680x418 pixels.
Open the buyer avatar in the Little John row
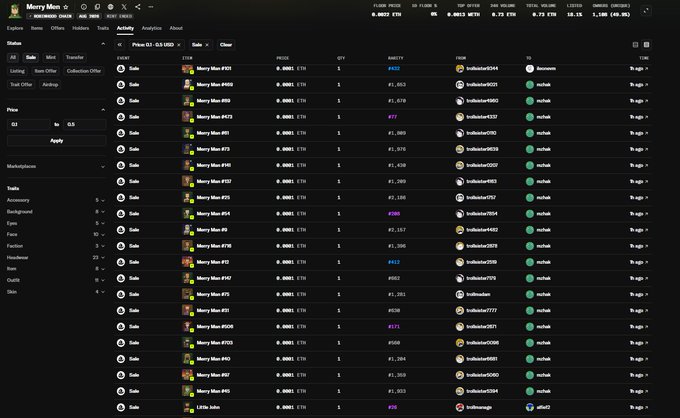(x=530, y=407)
